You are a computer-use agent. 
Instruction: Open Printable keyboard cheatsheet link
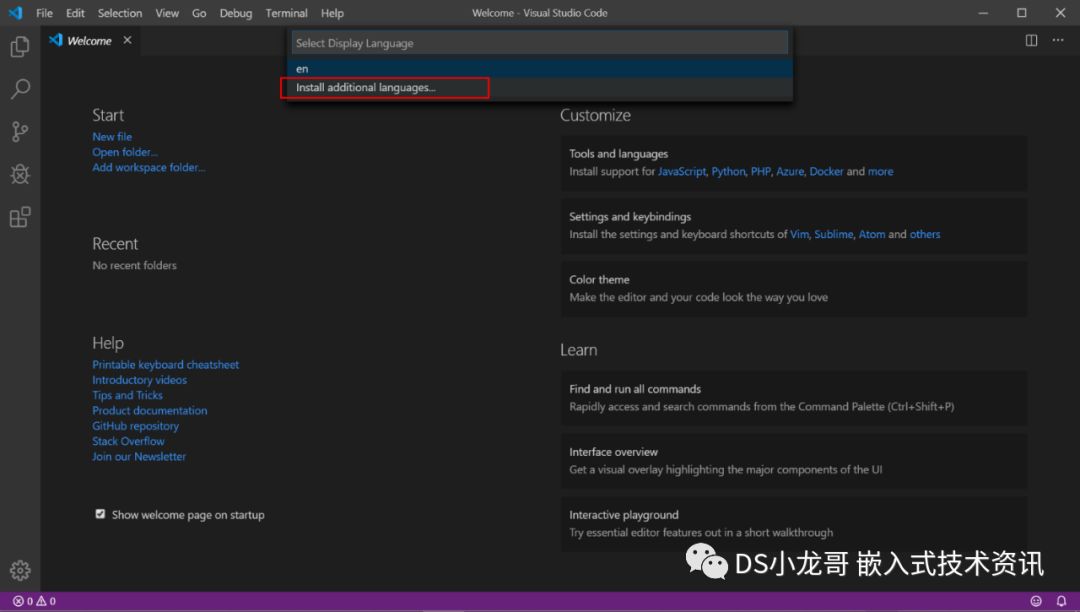pos(165,364)
